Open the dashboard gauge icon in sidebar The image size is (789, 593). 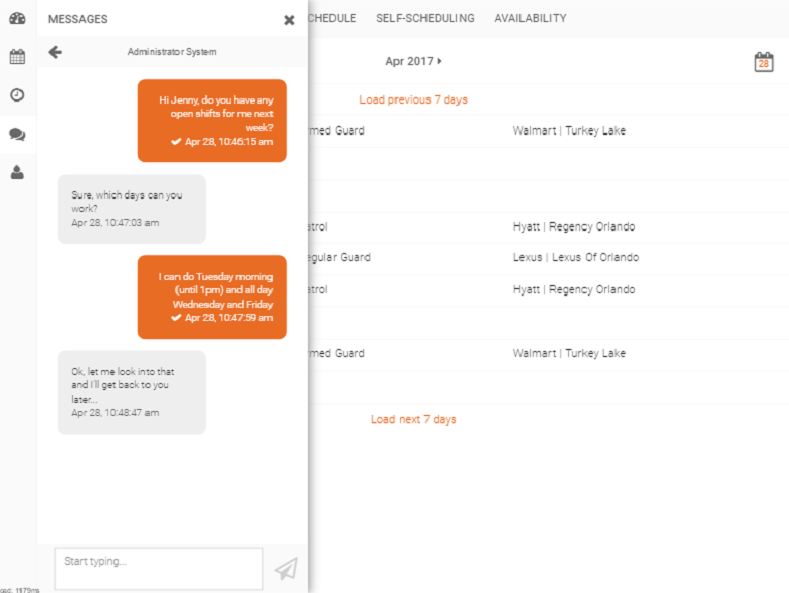point(17,18)
